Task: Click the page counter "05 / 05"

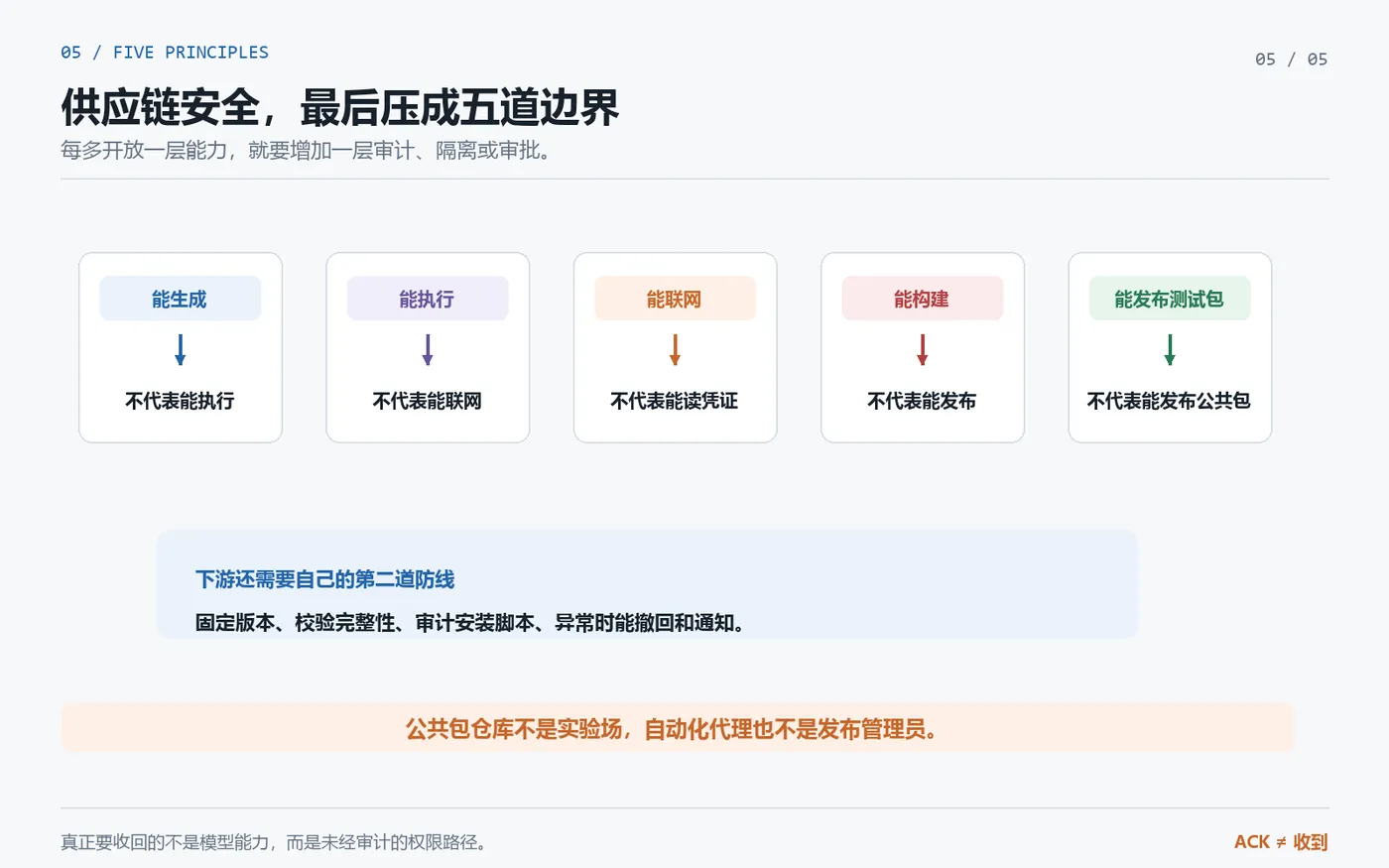Action: pyautogui.click(x=1292, y=60)
